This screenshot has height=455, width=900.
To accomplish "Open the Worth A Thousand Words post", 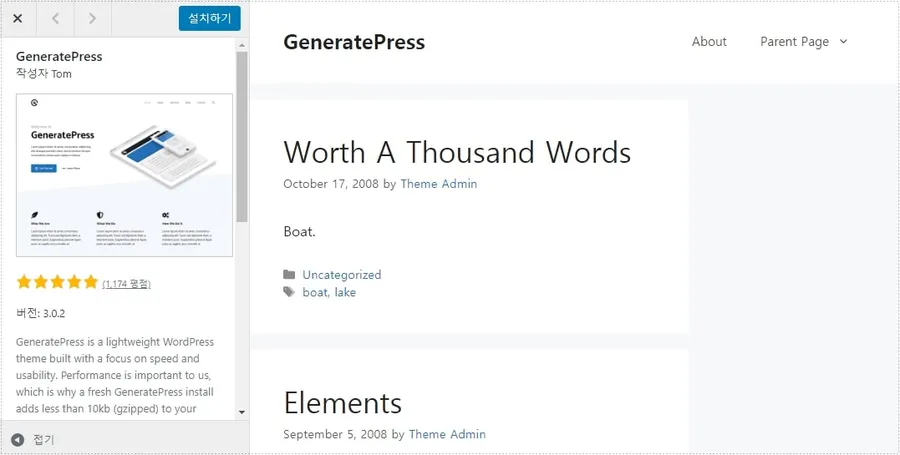I will pyautogui.click(x=457, y=152).
